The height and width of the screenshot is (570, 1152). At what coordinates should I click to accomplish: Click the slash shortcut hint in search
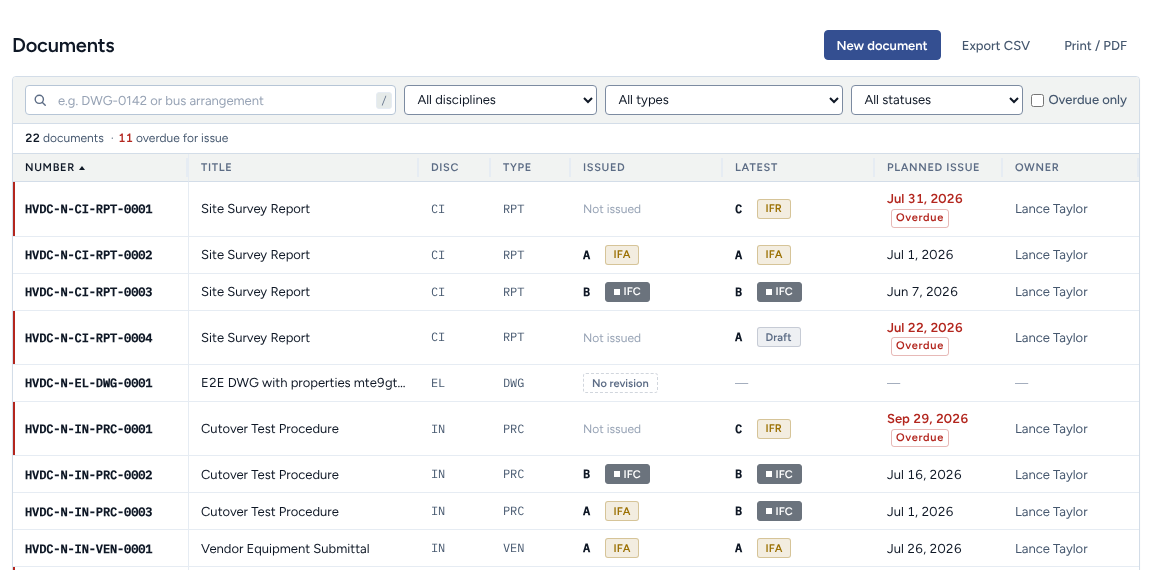tap(384, 101)
